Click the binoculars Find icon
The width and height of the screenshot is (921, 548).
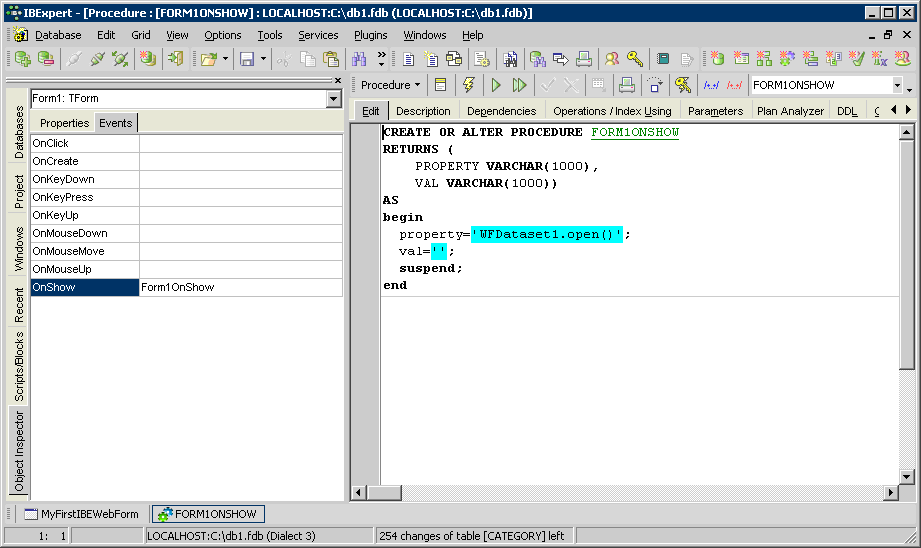coord(359,59)
